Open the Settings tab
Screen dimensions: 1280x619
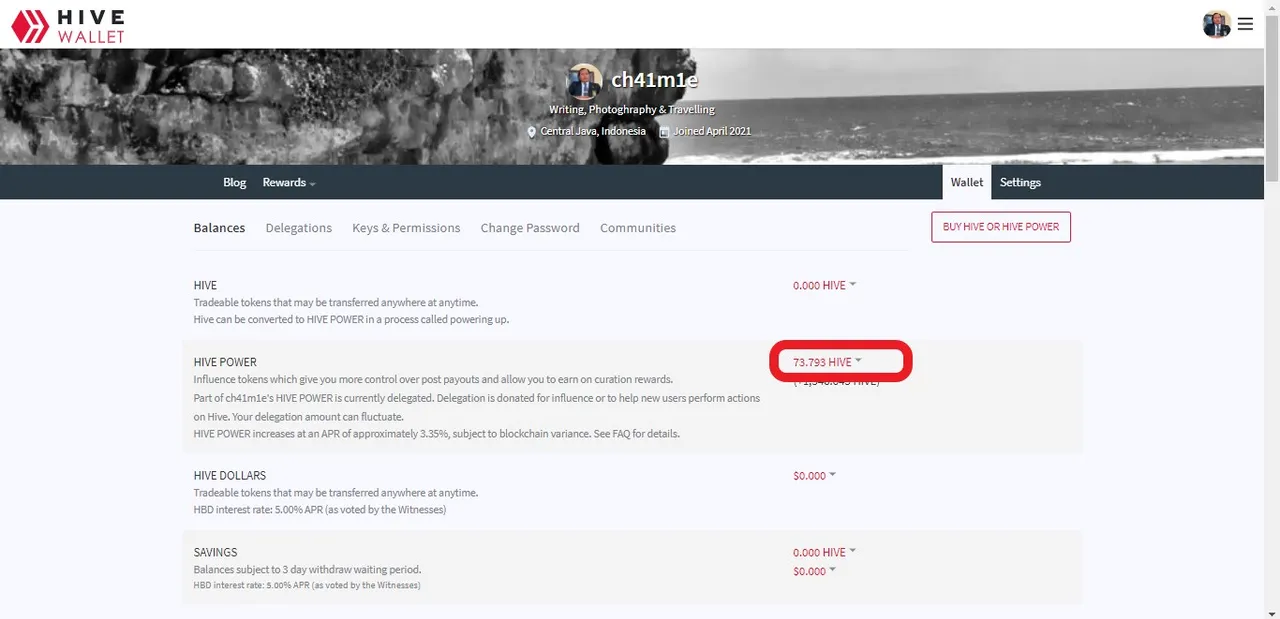pyautogui.click(x=1020, y=182)
